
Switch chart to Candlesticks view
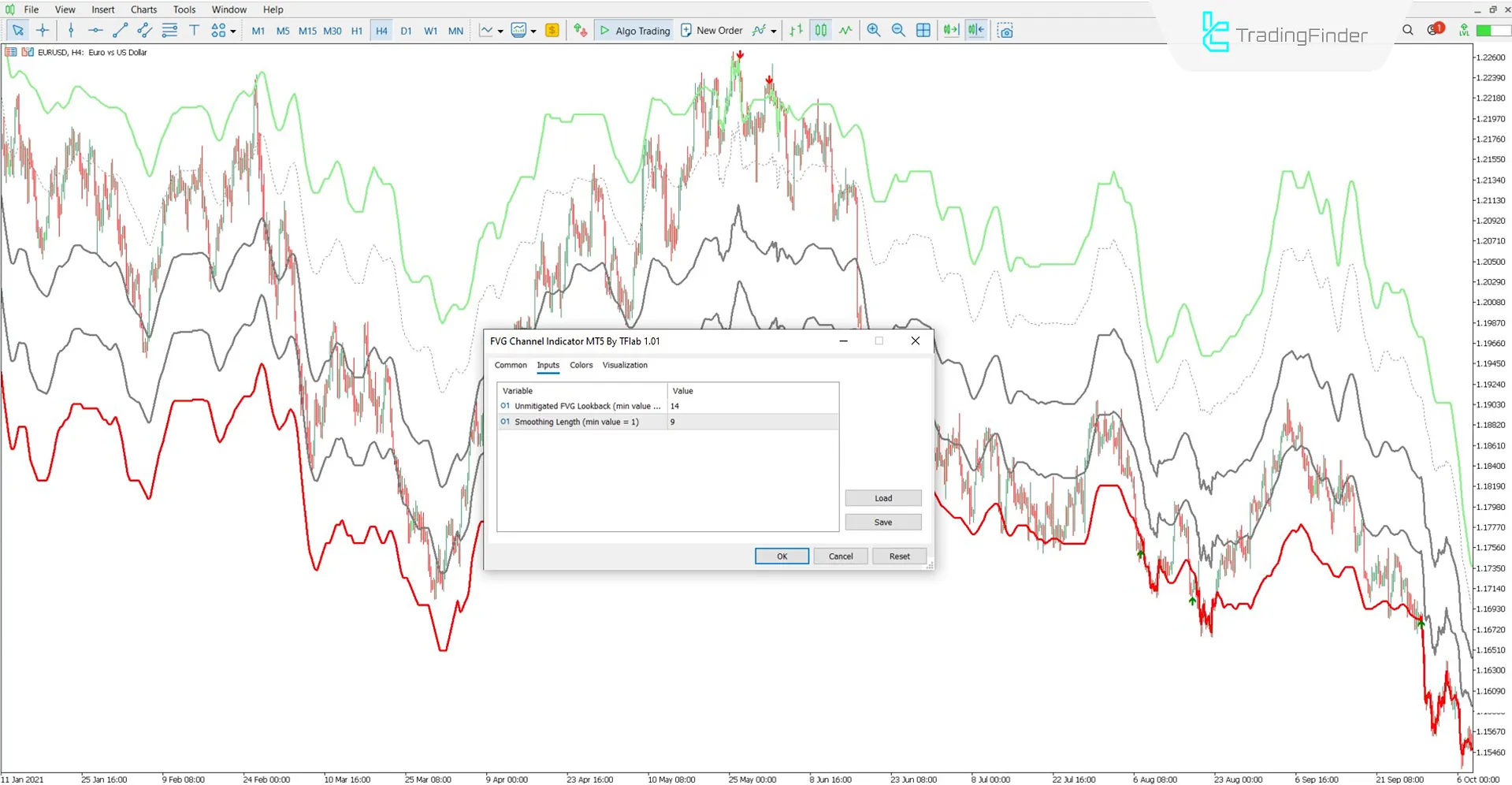click(x=820, y=30)
